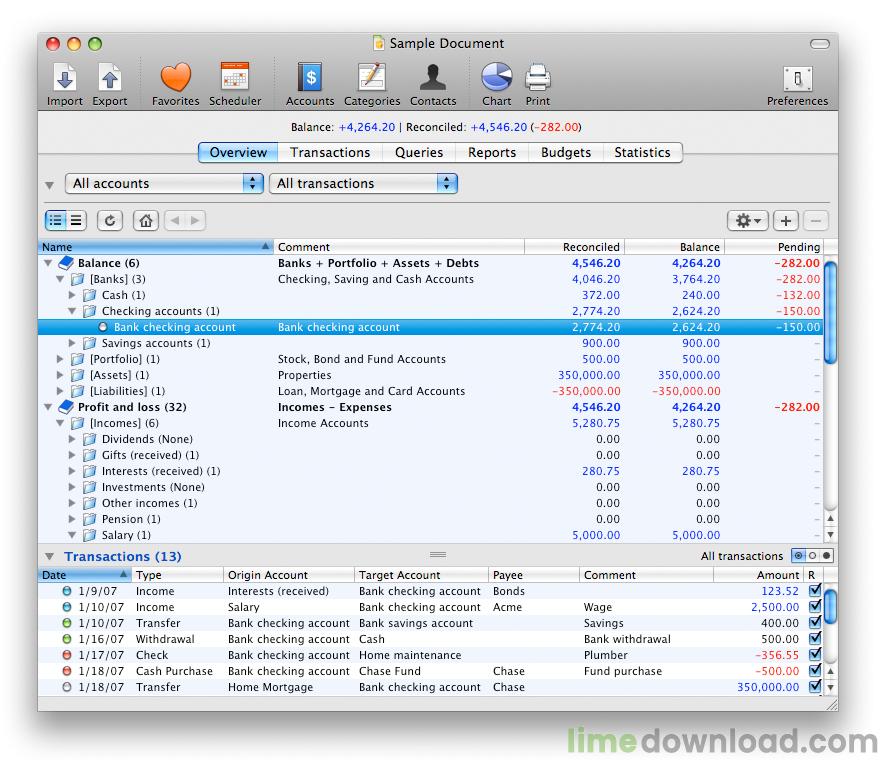Sort by the Pending column header

[773, 247]
